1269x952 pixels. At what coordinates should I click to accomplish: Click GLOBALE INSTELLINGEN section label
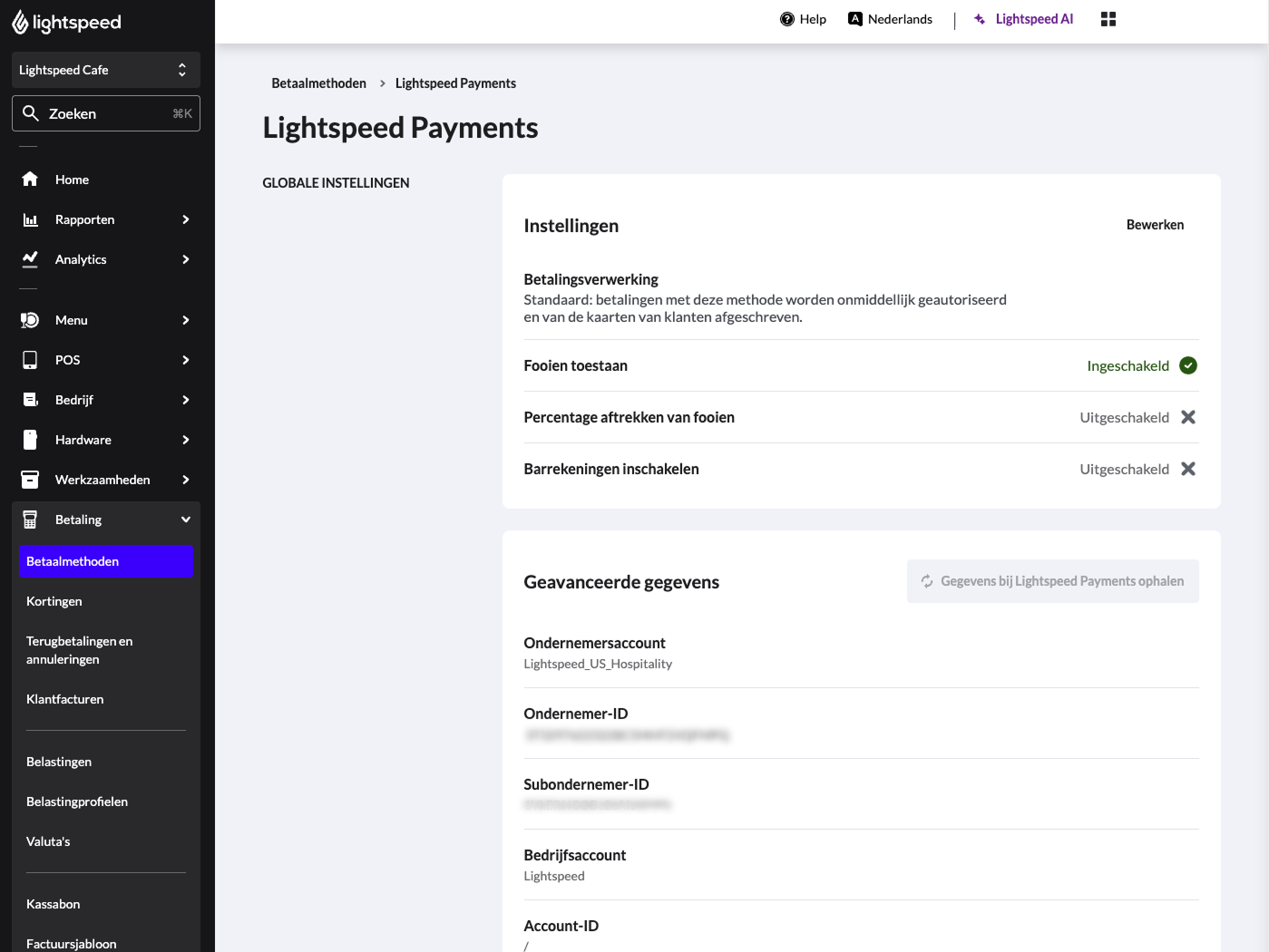point(336,183)
